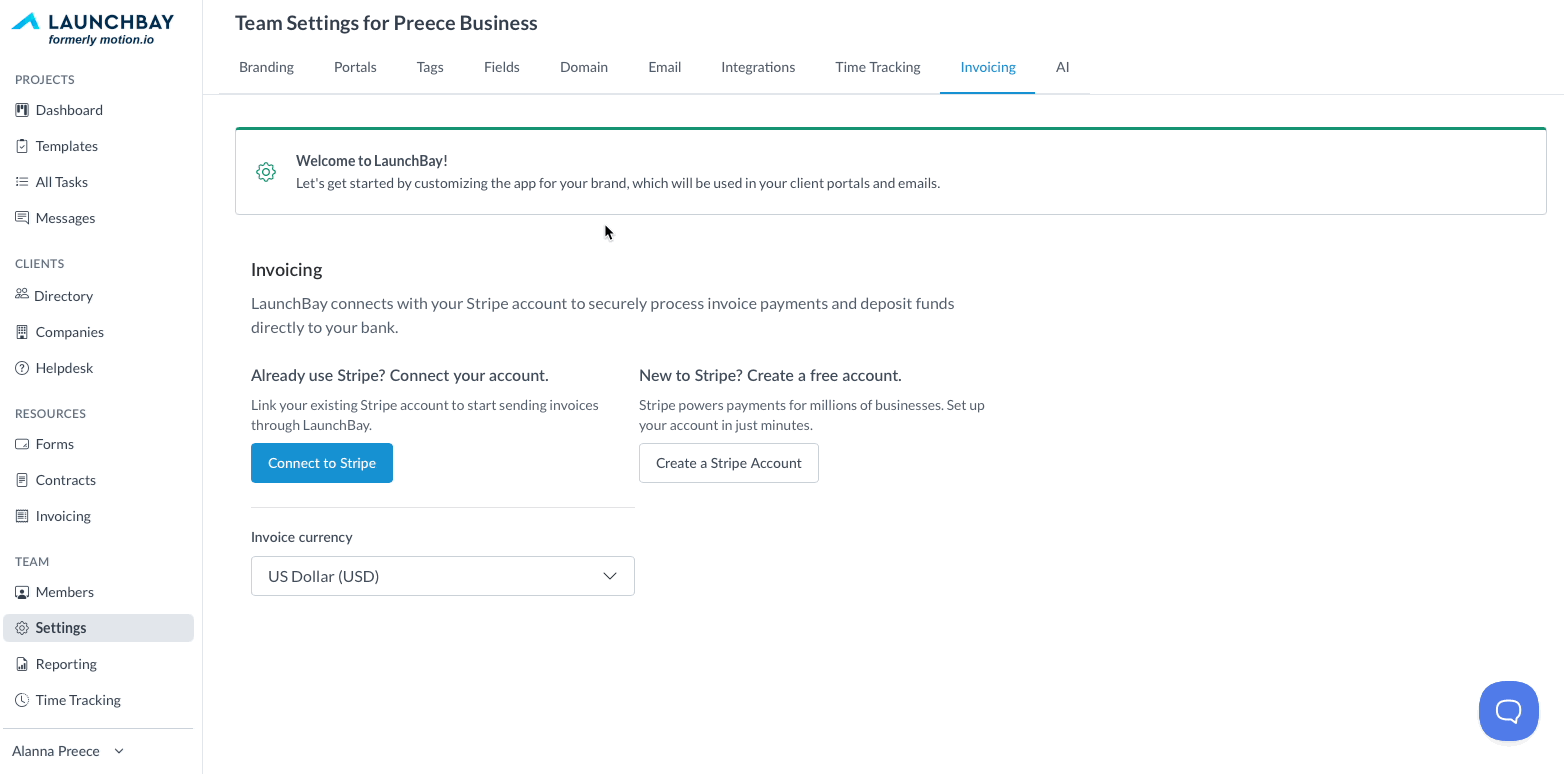
Task: Switch to the Tags tab
Action: pos(430,67)
